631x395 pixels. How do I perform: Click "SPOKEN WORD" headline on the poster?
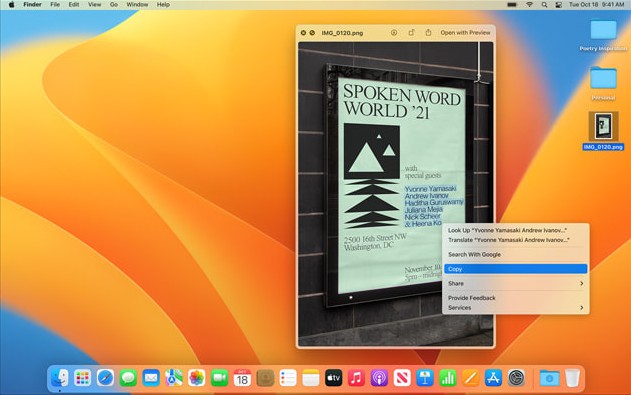click(402, 95)
